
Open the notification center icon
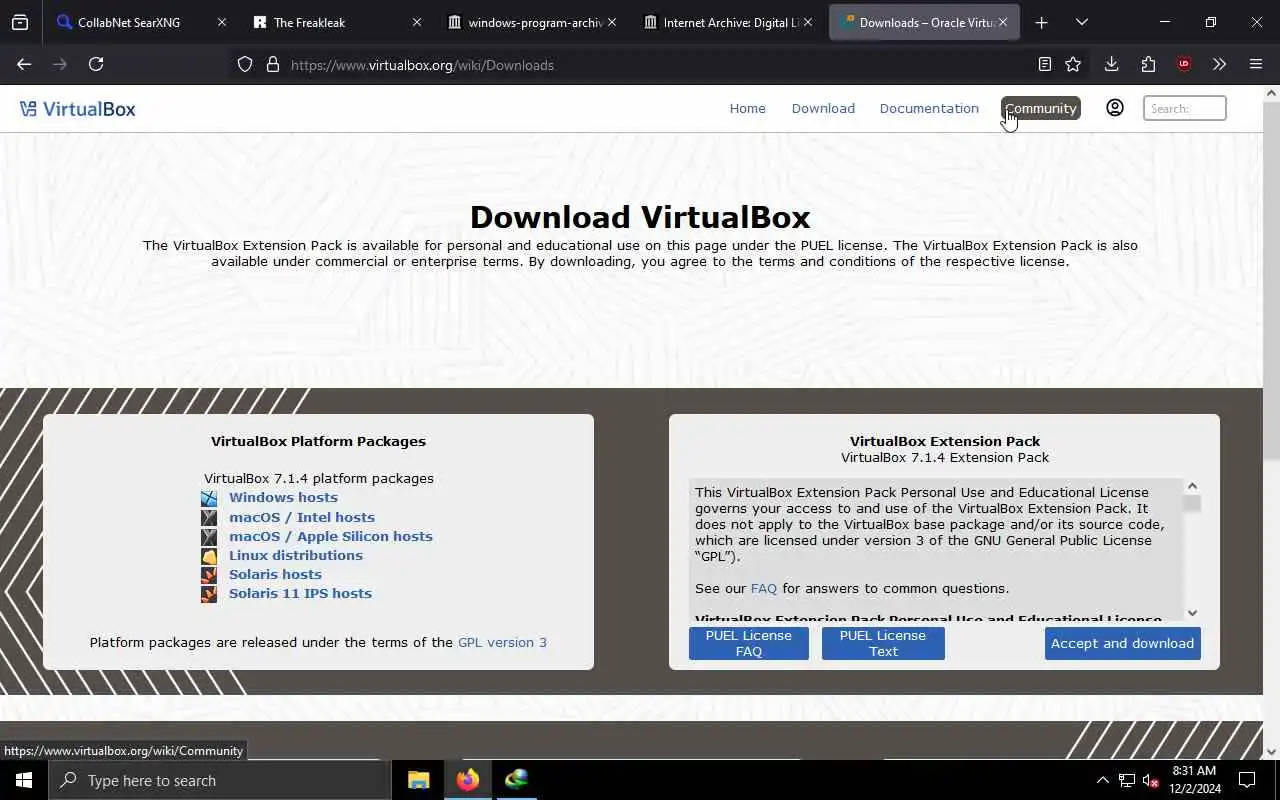click(x=1247, y=780)
